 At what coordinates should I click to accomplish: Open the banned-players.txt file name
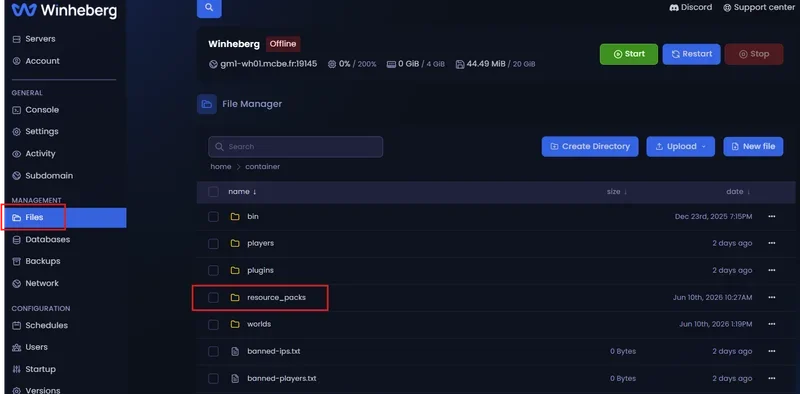click(x=282, y=379)
